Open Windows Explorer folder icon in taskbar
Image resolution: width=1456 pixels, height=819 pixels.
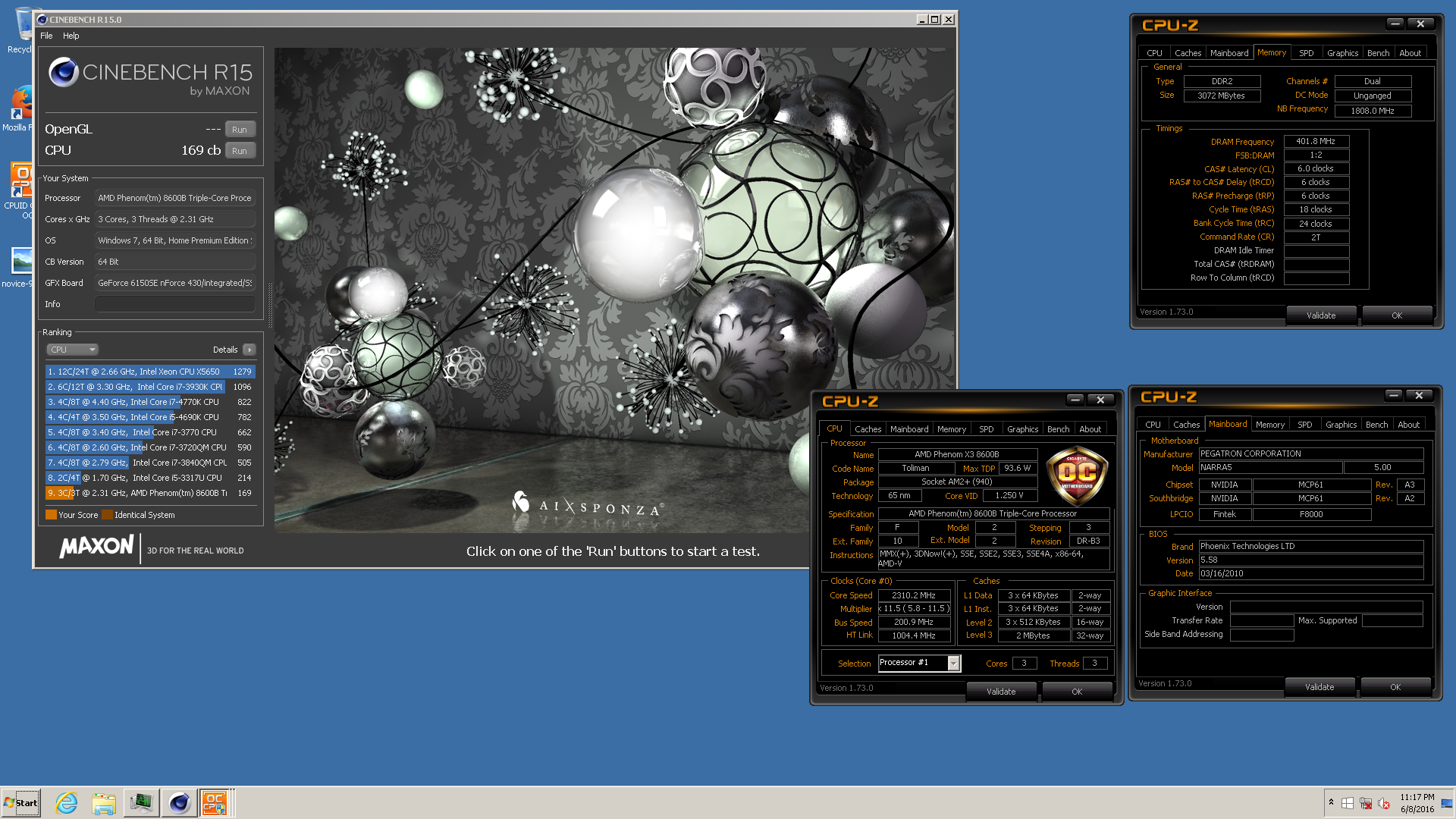tap(104, 803)
